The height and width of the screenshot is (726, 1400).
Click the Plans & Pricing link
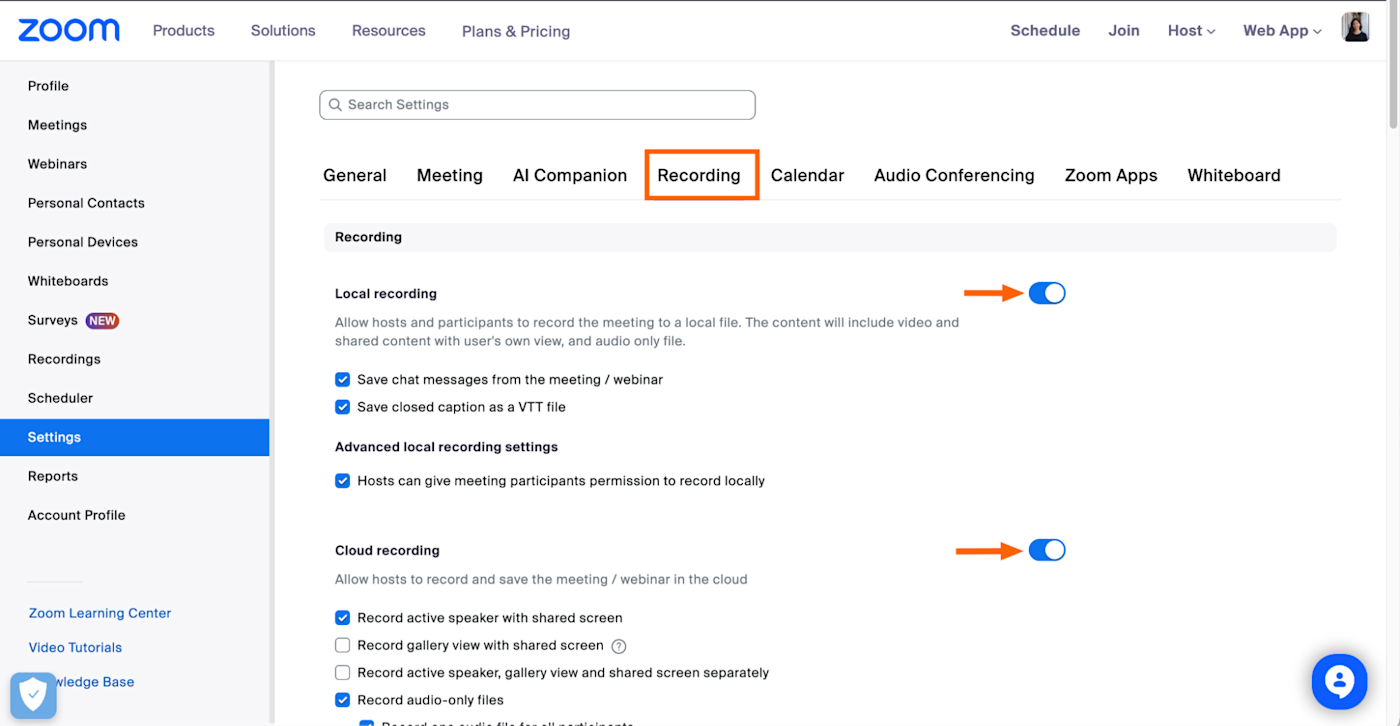(x=516, y=31)
